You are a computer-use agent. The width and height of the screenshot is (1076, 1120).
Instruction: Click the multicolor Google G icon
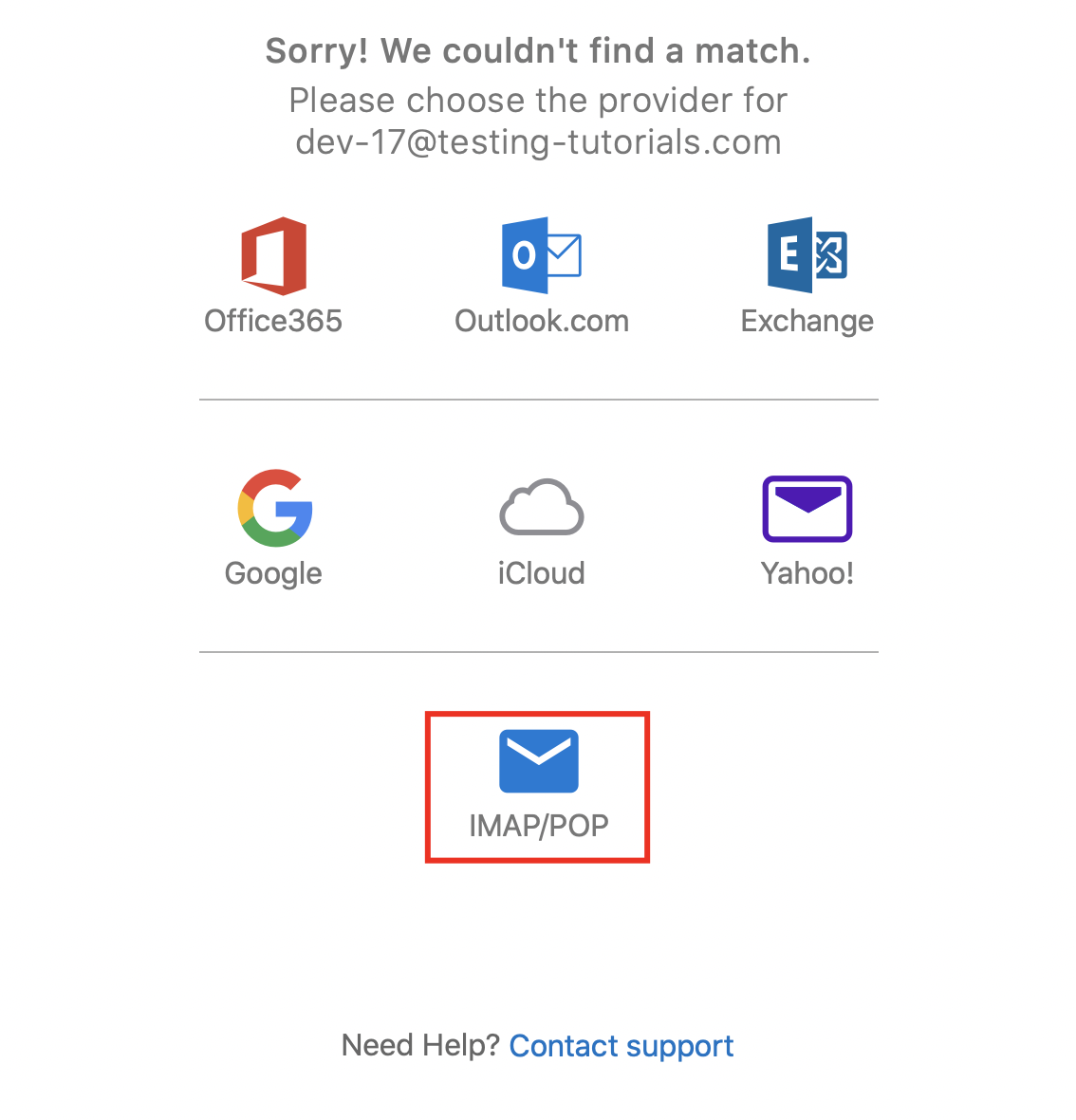[x=275, y=508]
